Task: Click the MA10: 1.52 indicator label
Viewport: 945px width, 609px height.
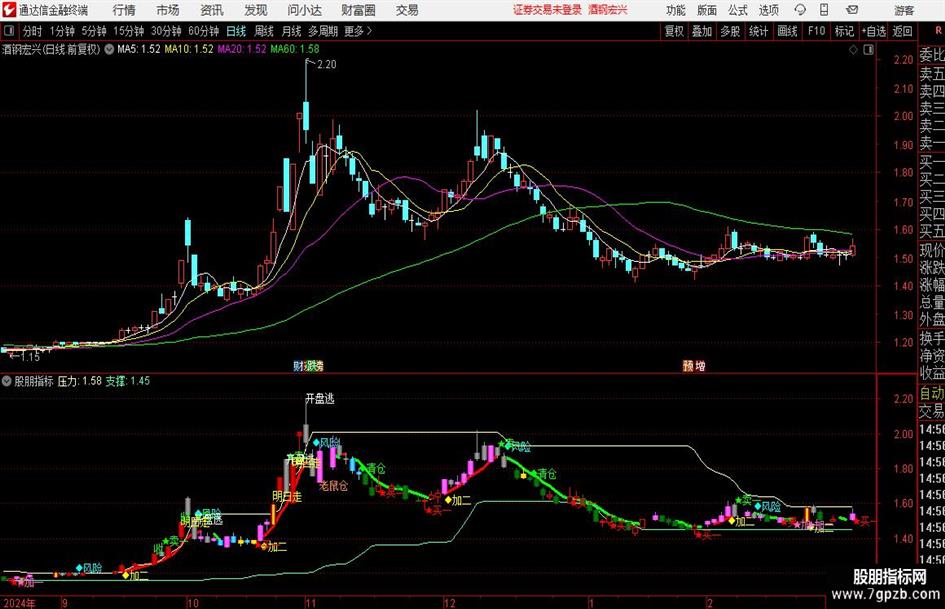Action: pyautogui.click(x=189, y=49)
